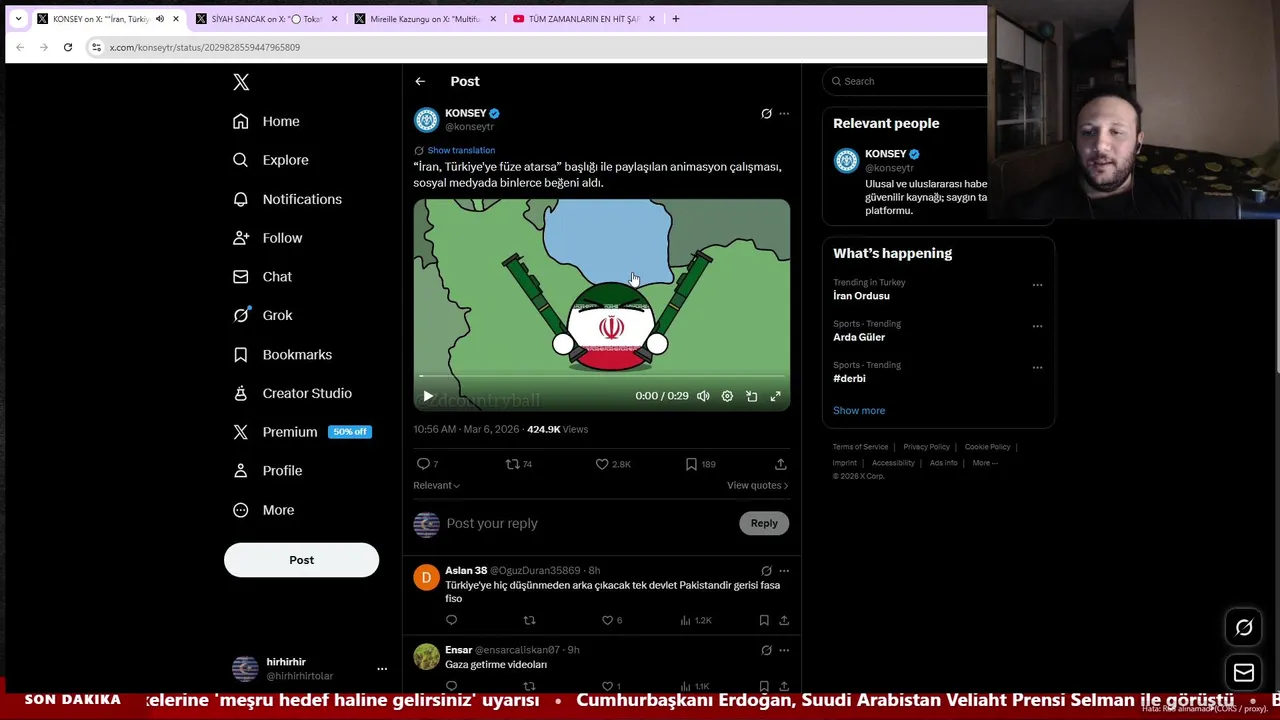Image resolution: width=1280 pixels, height=720 pixels.
Task: Open İran Ordusu trend
Action: [x=861, y=296]
